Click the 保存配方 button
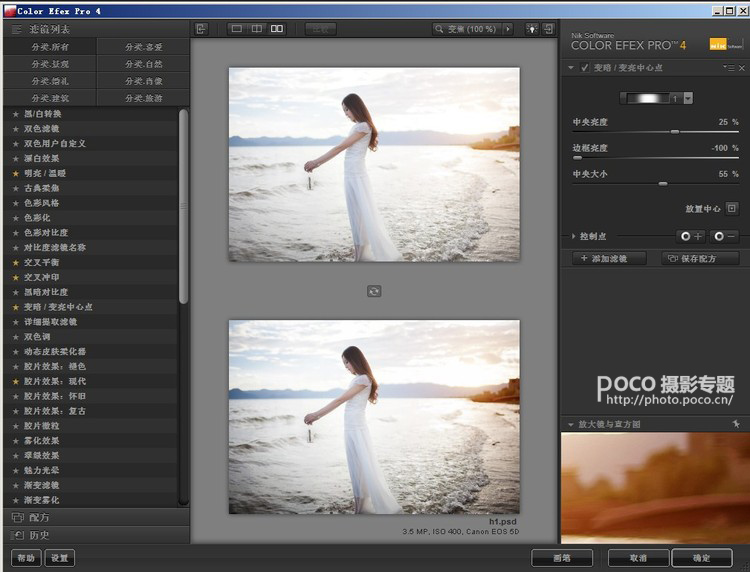The image size is (750, 572). coord(700,258)
